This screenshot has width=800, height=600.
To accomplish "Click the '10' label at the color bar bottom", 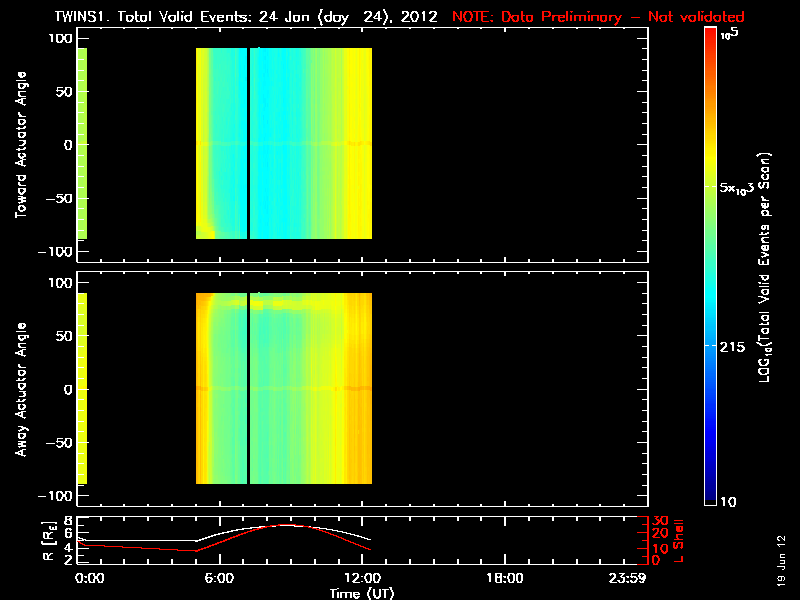I will tap(728, 502).
